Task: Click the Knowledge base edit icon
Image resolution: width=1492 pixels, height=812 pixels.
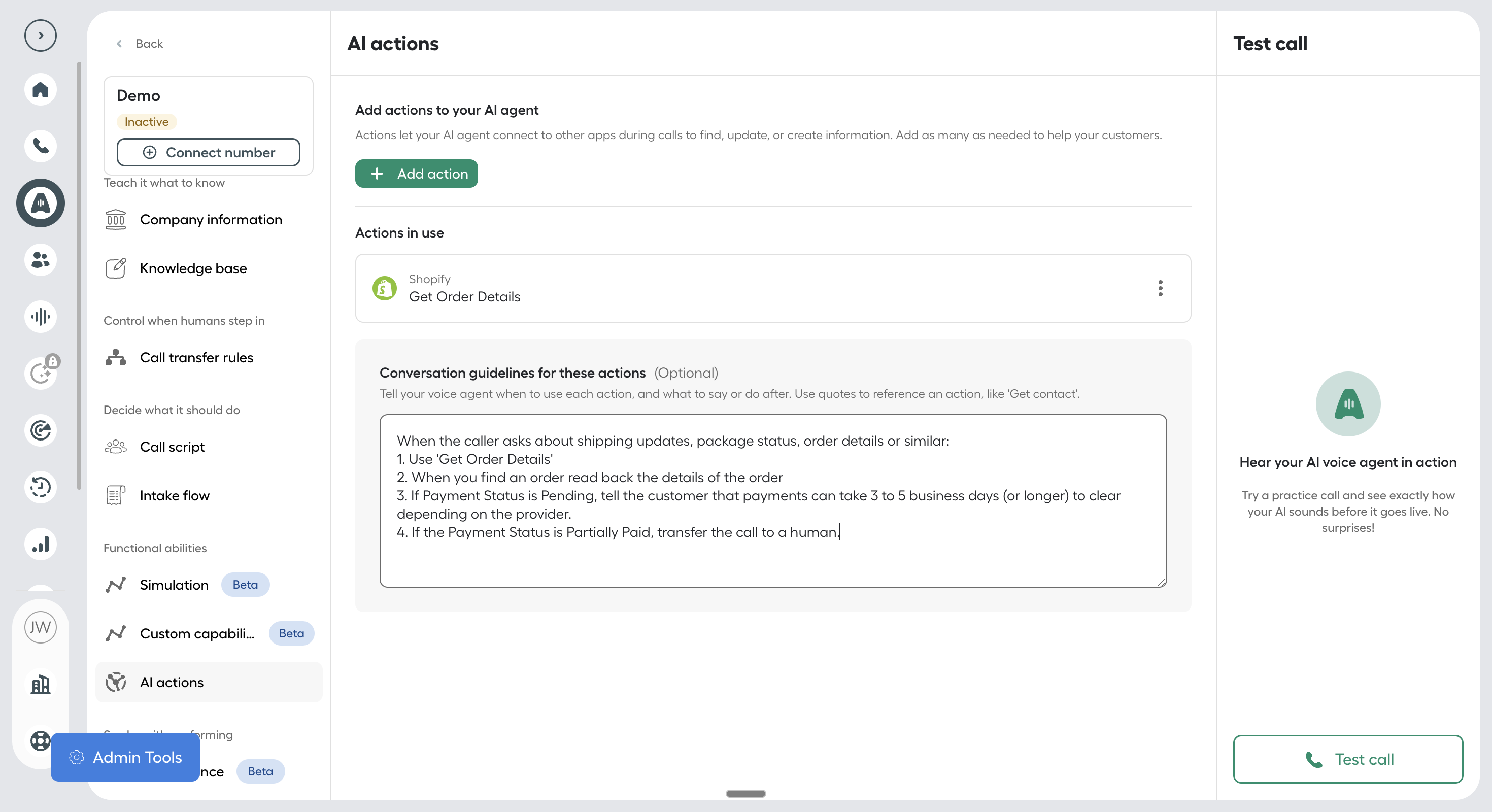Action: click(116, 268)
